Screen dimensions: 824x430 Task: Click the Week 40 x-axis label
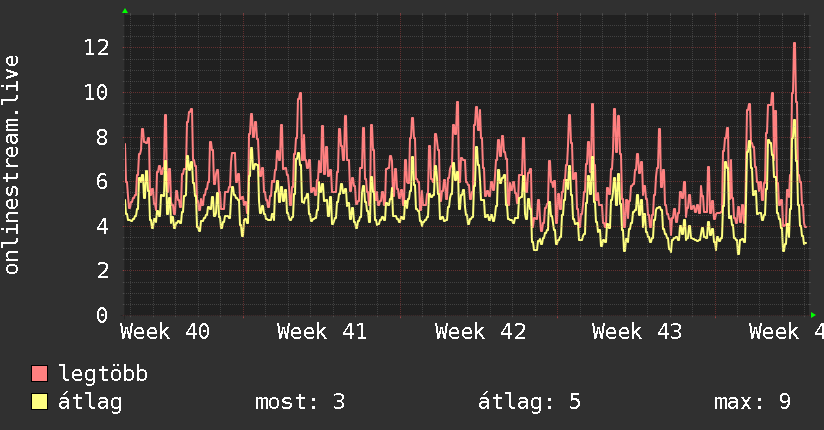[165, 332]
